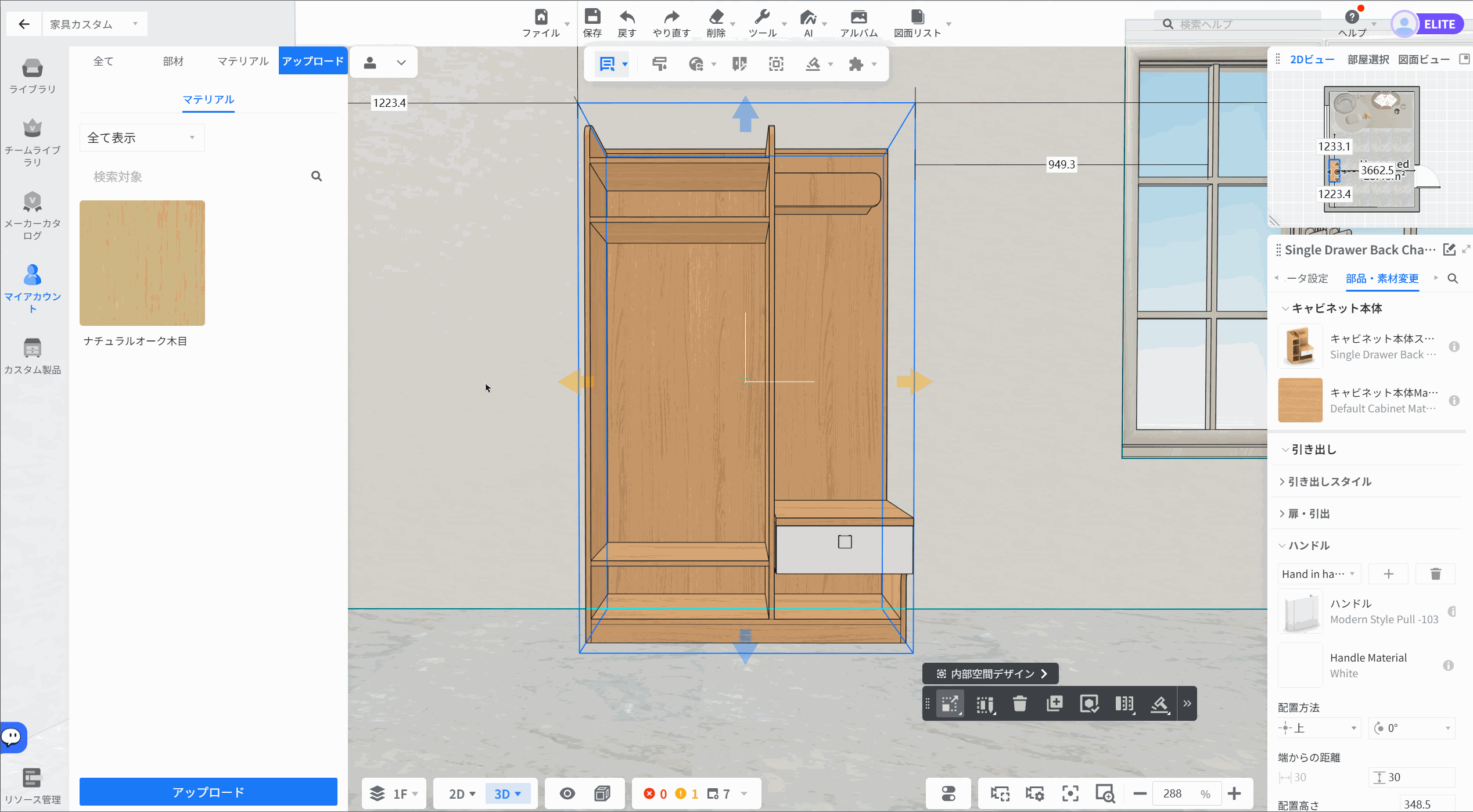Select the アップロード tab
The width and height of the screenshot is (1473, 812).
tap(313, 61)
